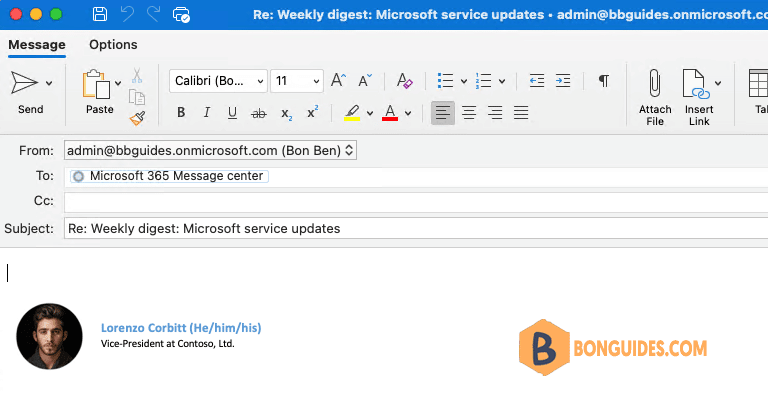Paste clipboard contents
The height and width of the screenshot is (413, 768).
(x=97, y=92)
